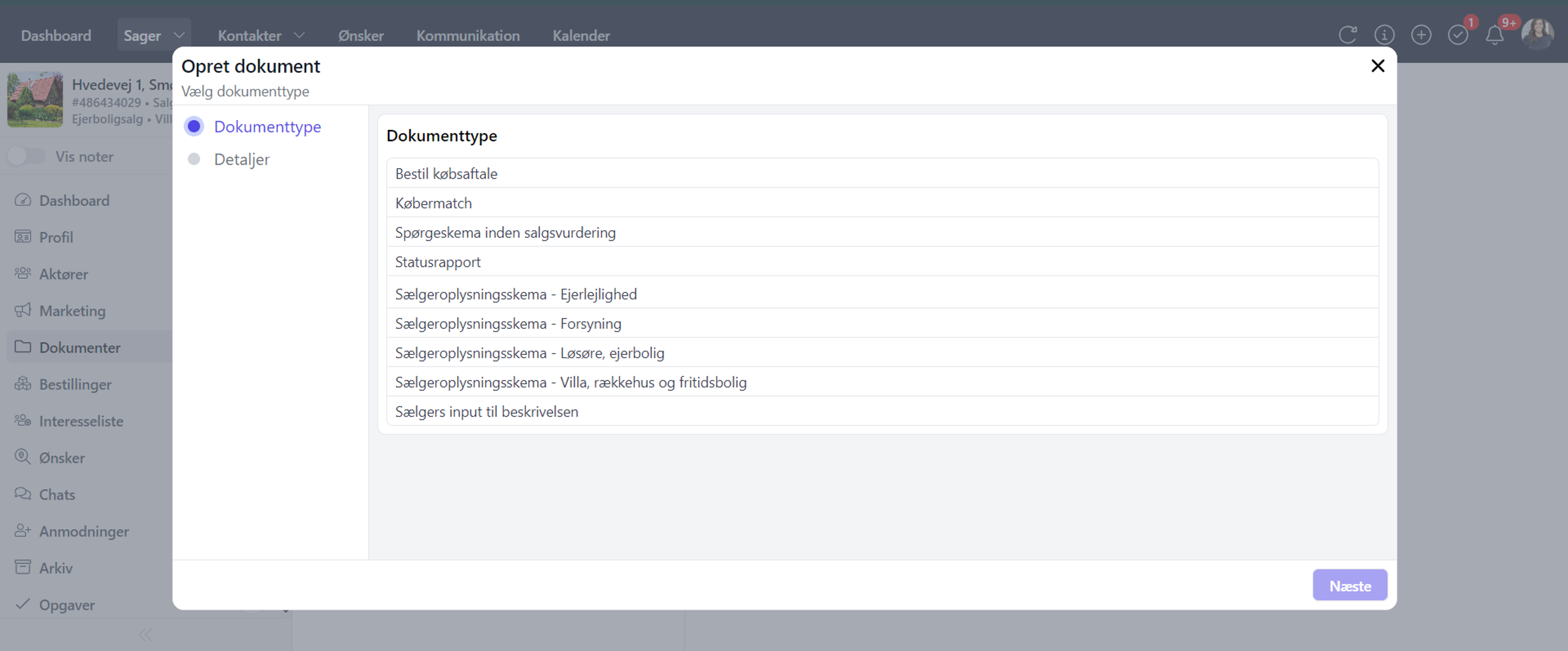Open the notifications bell icon
Viewport: 1568px width, 651px height.
(1494, 35)
